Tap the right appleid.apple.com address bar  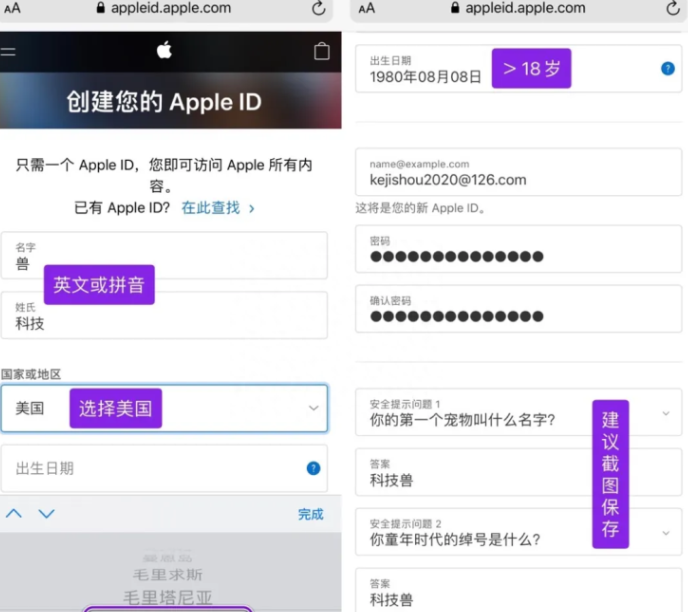pos(519,10)
